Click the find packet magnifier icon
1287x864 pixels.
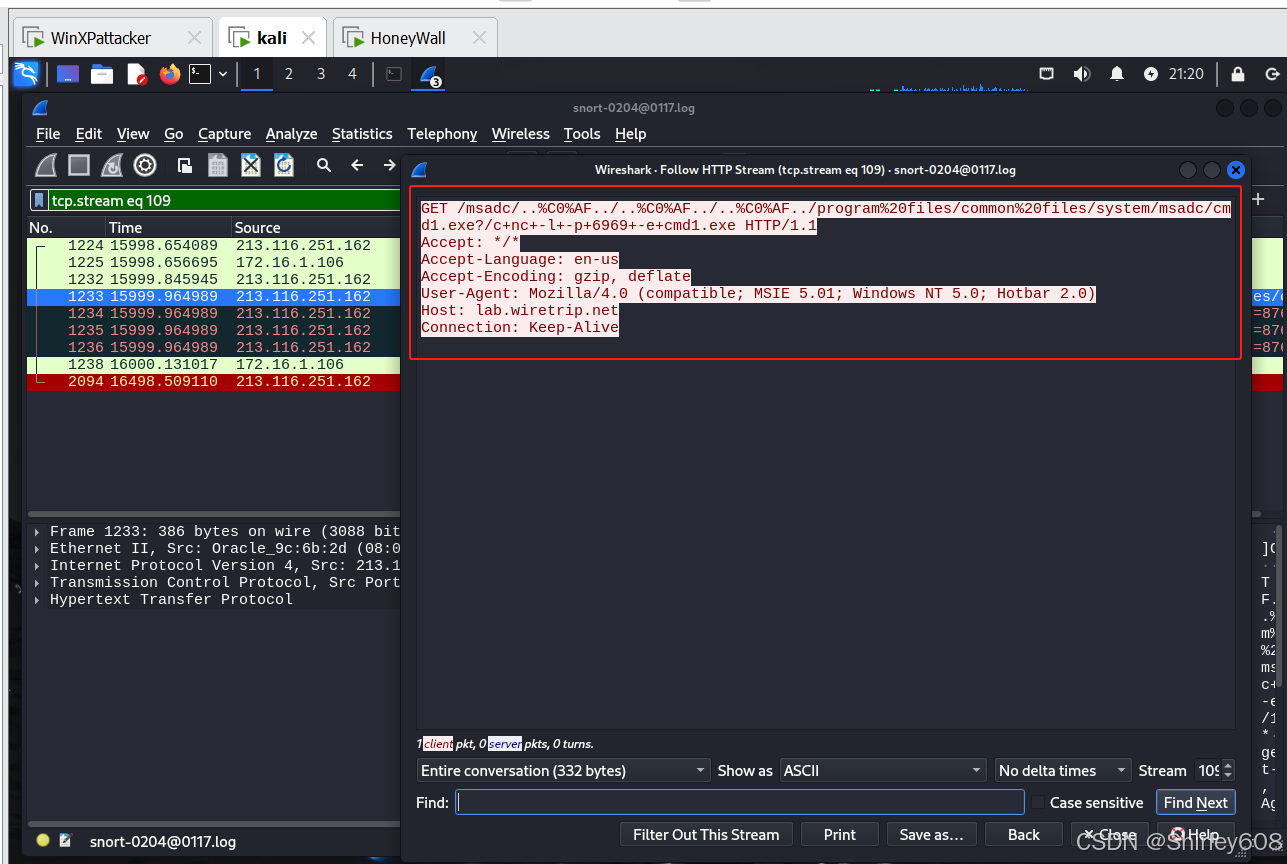pos(324,165)
